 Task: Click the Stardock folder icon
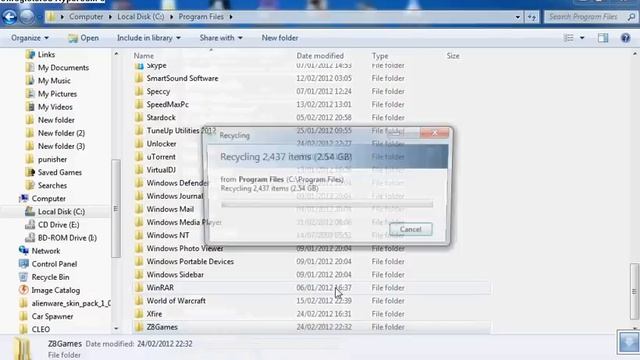click(139, 118)
